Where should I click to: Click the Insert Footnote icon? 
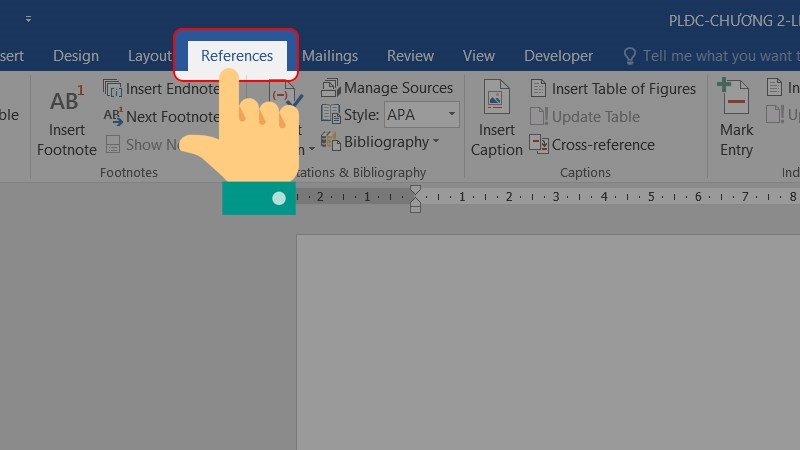66,103
